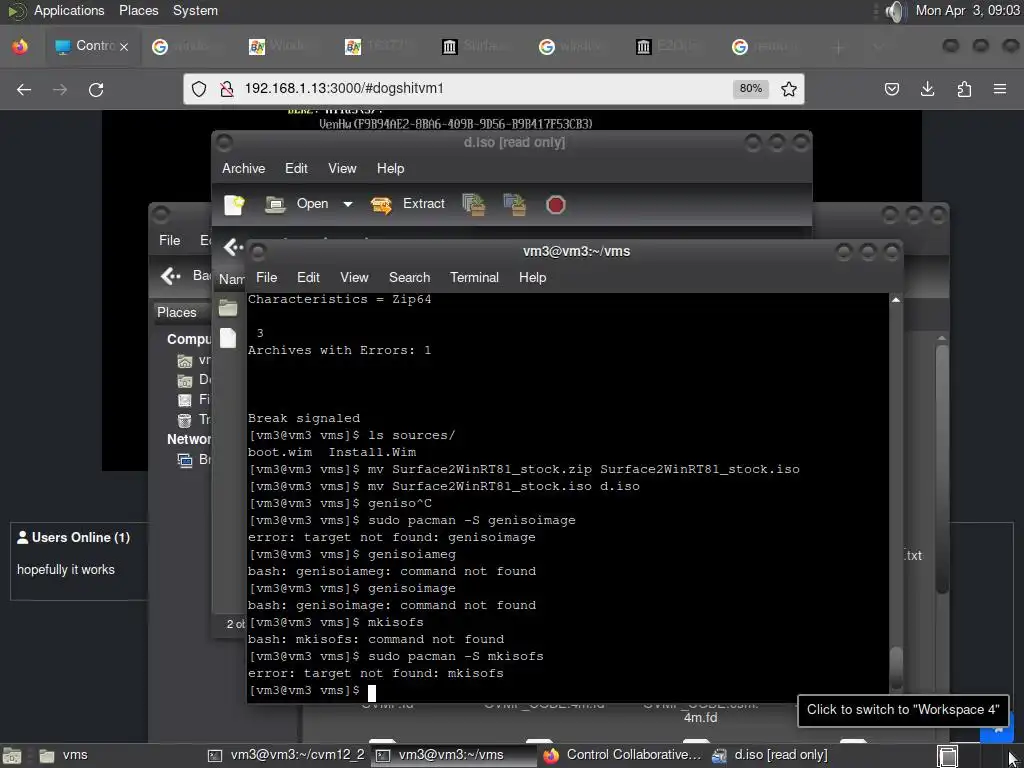Open the Applications menu in top panel

tap(69, 10)
